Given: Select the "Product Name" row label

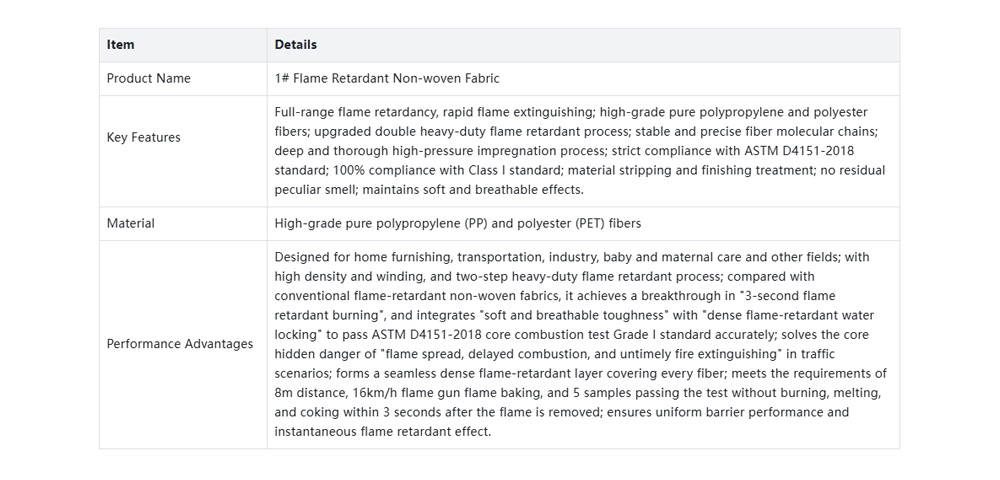Looking at the screenshot, I should tap(149, 78).
